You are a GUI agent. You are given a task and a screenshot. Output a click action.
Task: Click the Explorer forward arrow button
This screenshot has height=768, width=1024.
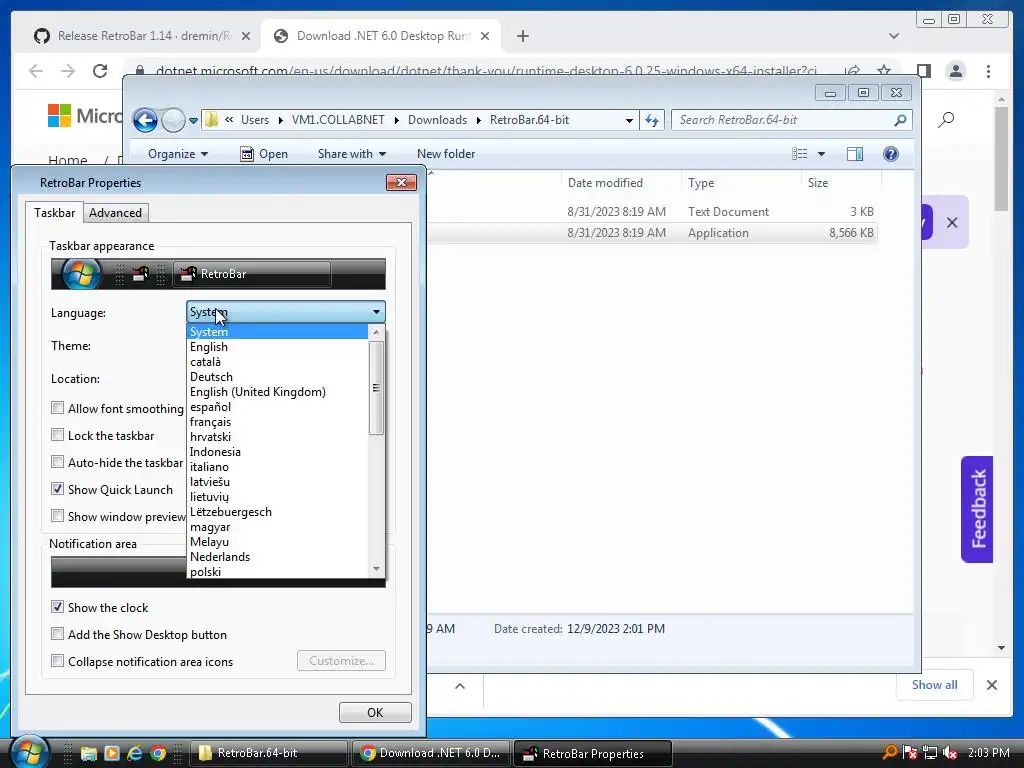tap(173, 120)
